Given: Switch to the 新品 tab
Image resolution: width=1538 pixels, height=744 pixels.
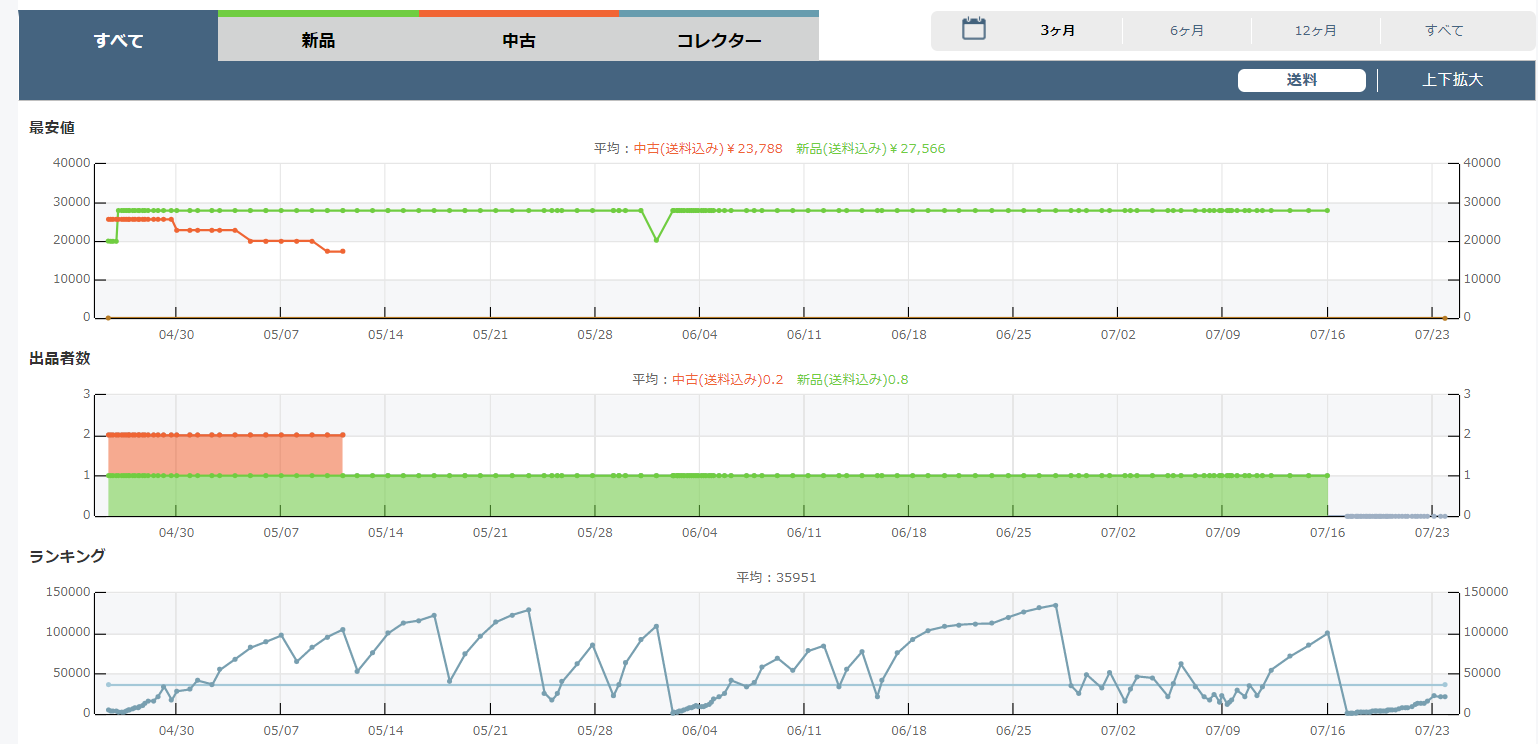Looking at the screenshot, I should (x=318, y=41).
